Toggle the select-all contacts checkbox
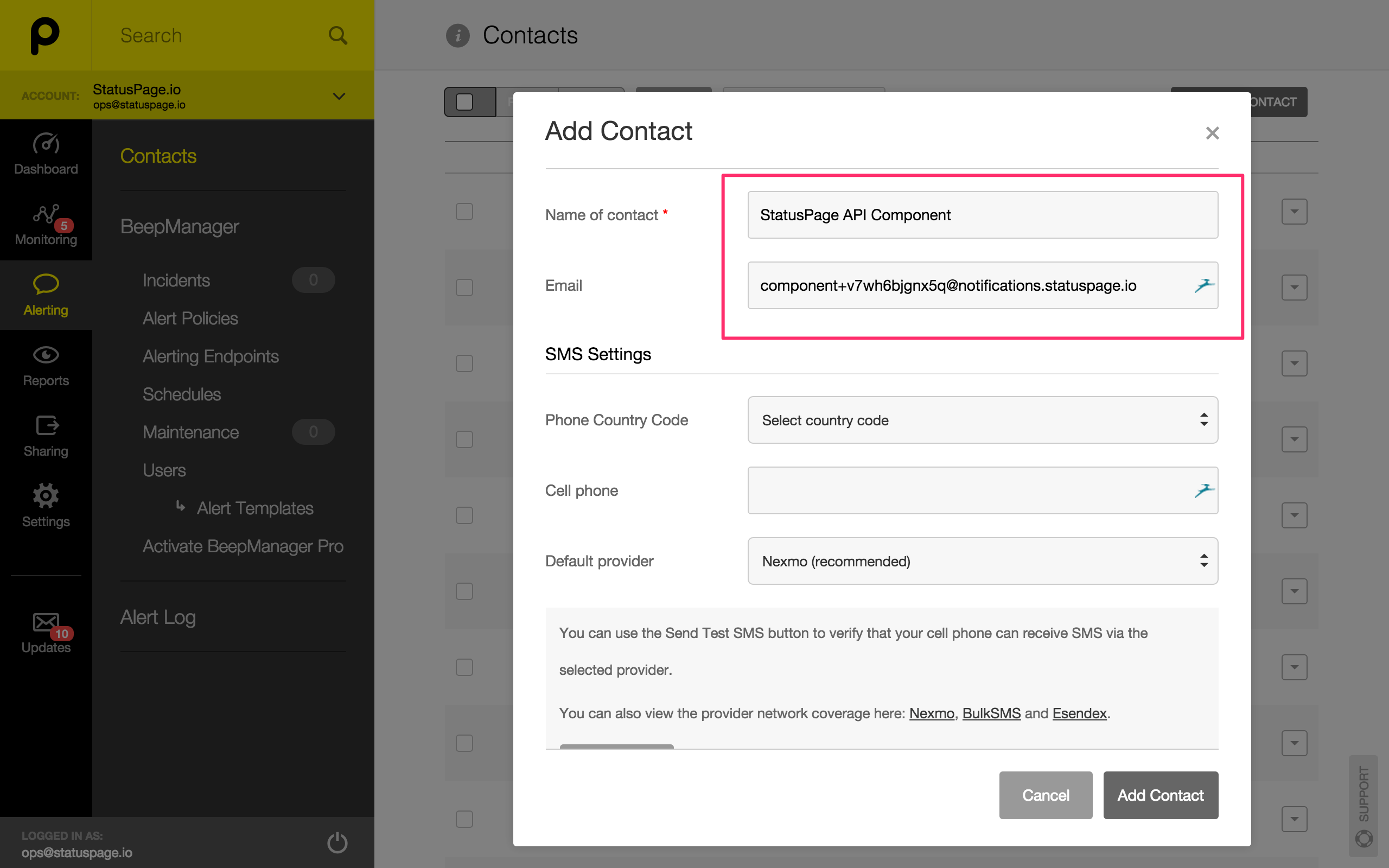This screenshot has width=1389, height=868. pos(464,102)
